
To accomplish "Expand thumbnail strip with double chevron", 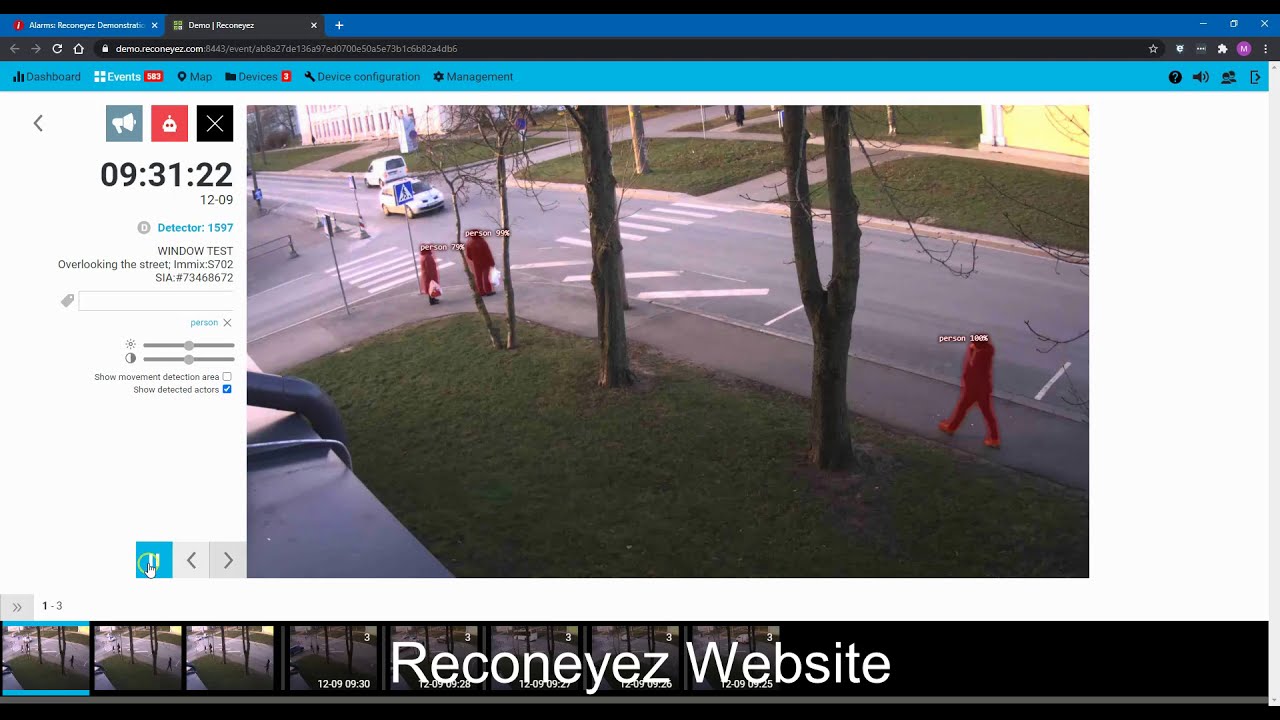I will click(x=17, y=607).
